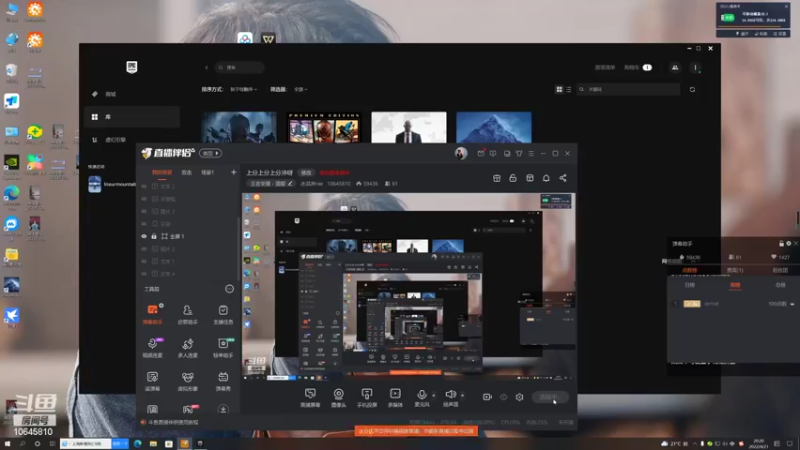Screen dimensions: 800x450
Task: Select the first scene tab in companion
Action: click(x=162, y=172)
